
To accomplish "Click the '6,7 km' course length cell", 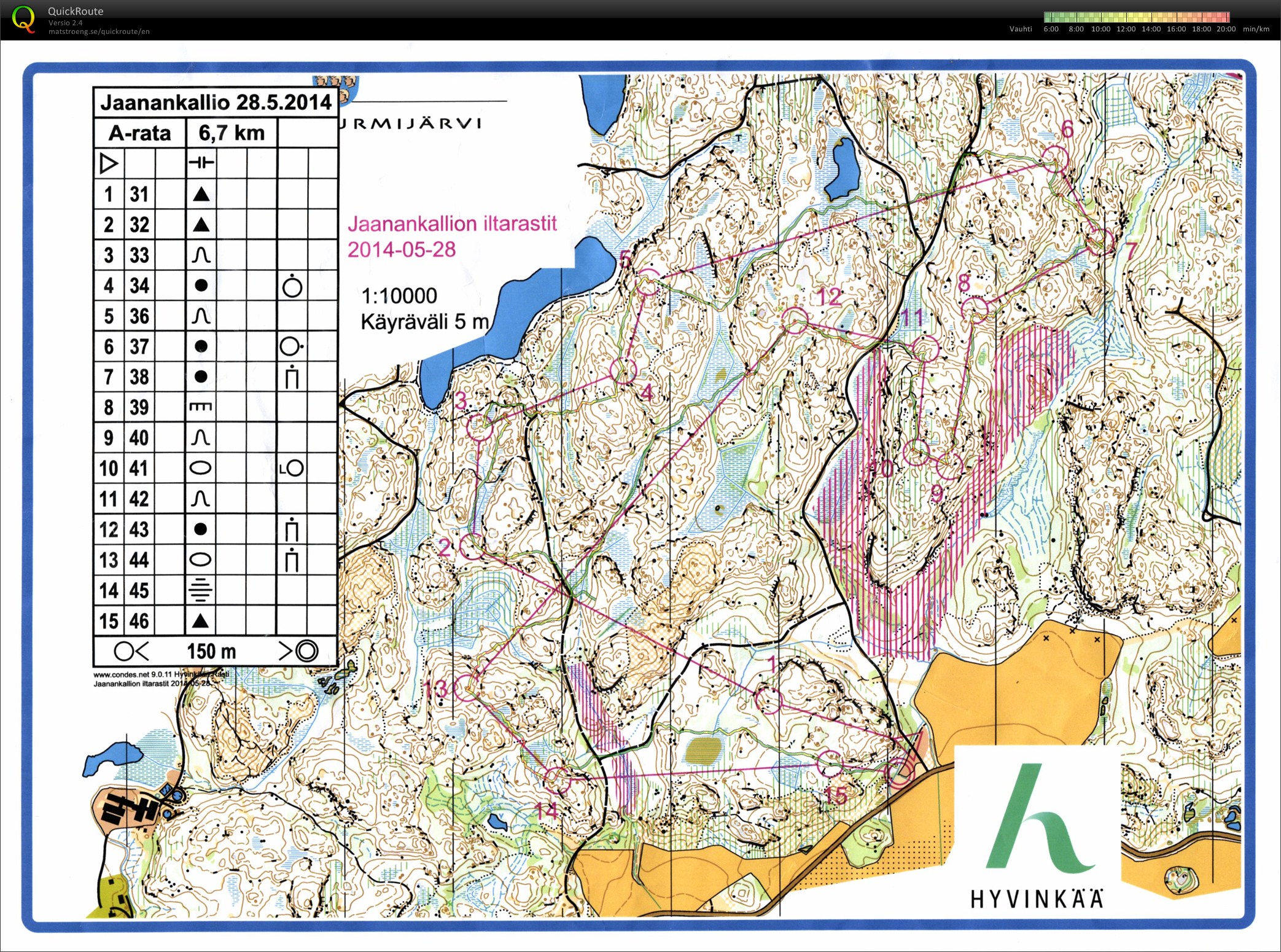I will coord(232,133).
